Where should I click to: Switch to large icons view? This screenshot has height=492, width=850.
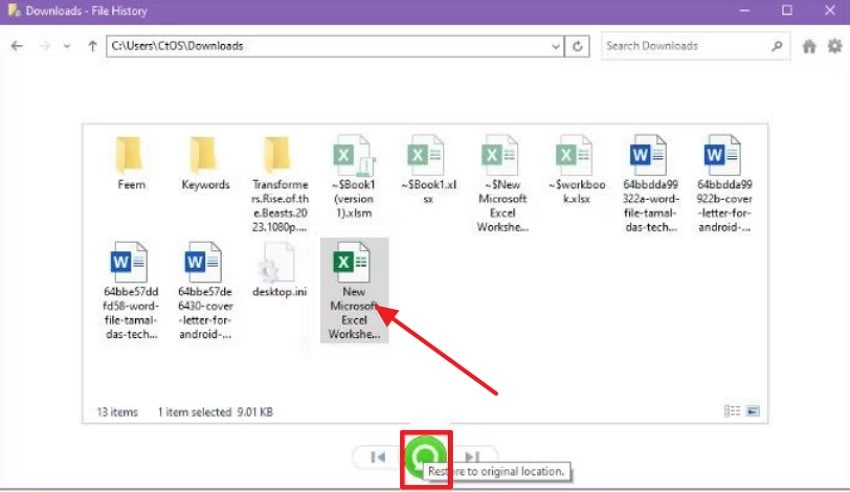click(753, 411)
